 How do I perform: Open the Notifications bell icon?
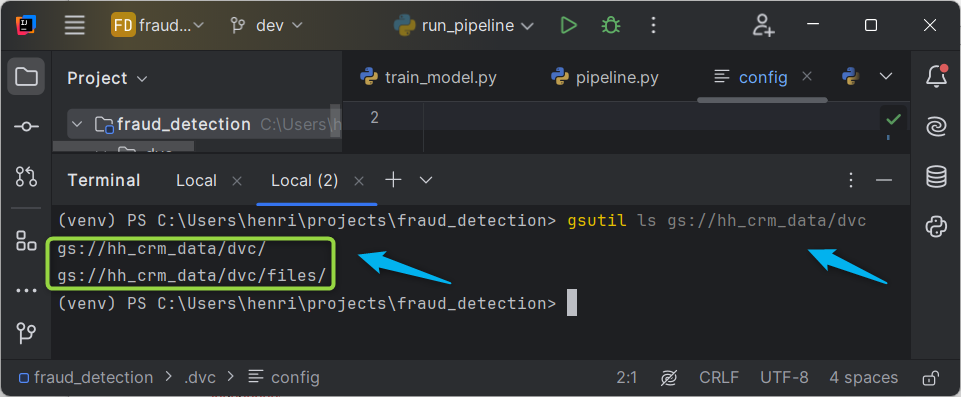[x=936, y=77]
